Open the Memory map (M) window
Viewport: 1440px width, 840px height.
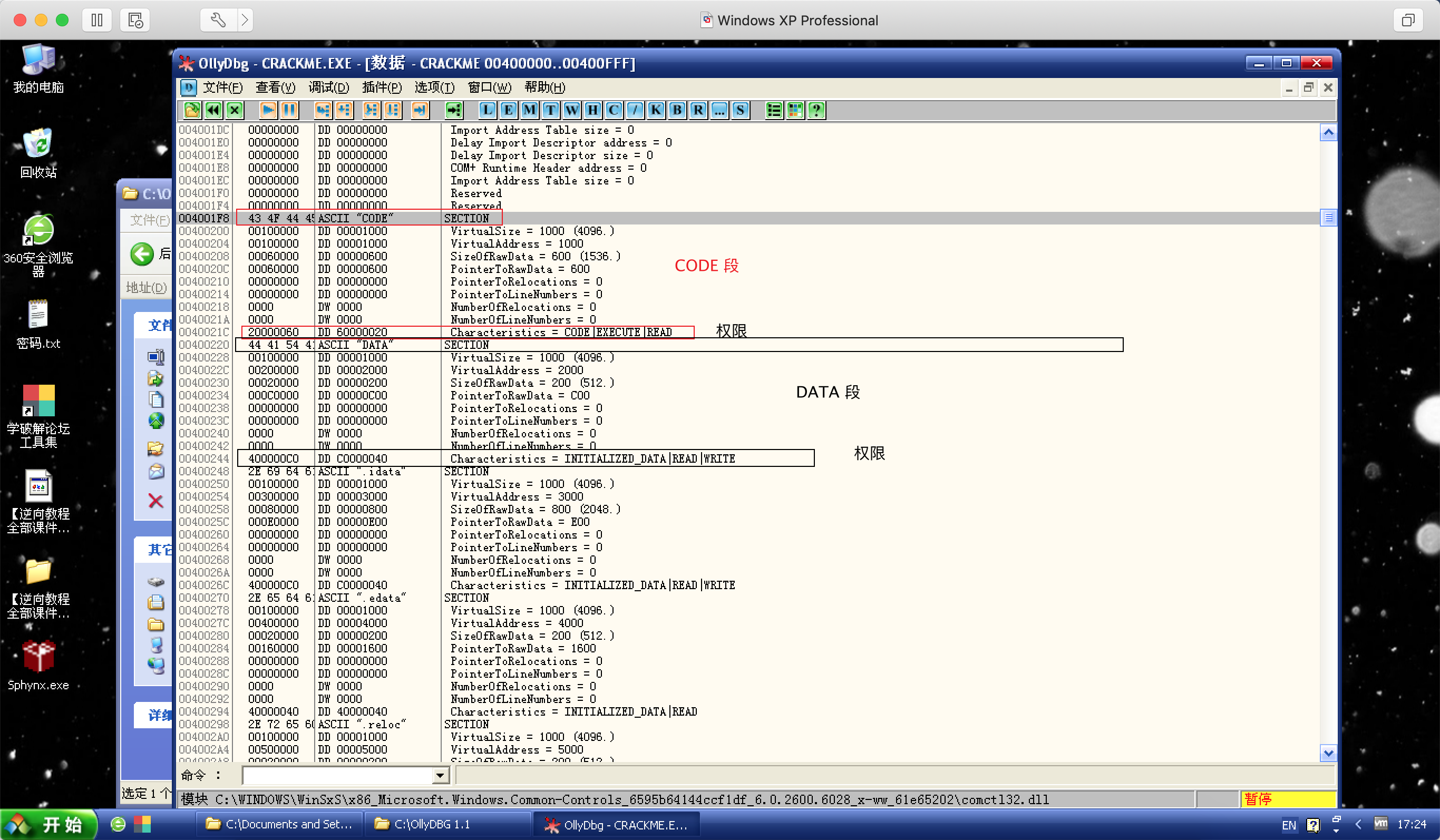point(529,110)
